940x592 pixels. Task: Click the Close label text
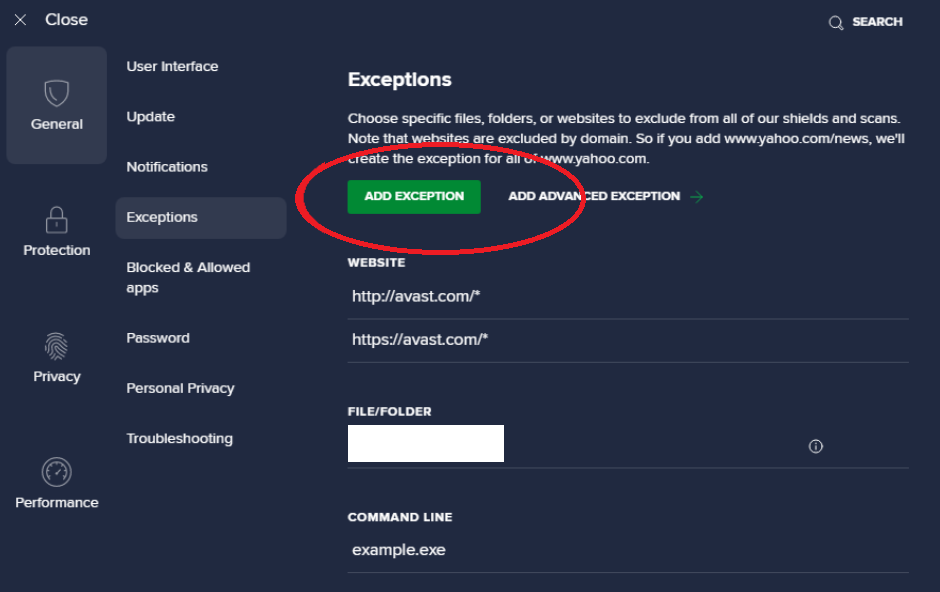[67, 20]
